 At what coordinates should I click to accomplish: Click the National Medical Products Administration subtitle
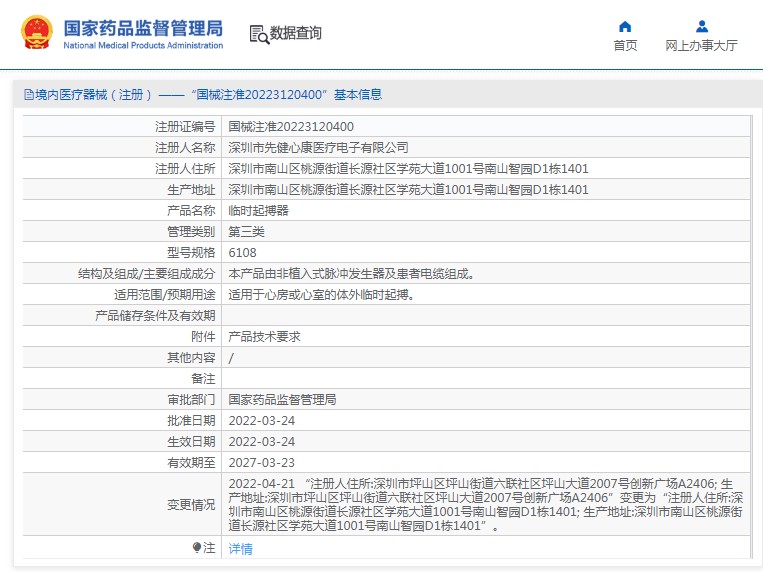coord(143,45)
